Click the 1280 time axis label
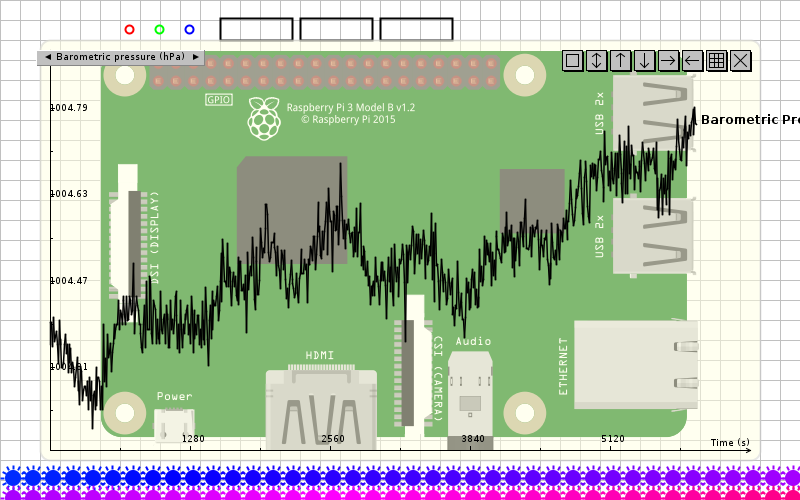This screenshot has width=800, height=500. pos(193,439)
